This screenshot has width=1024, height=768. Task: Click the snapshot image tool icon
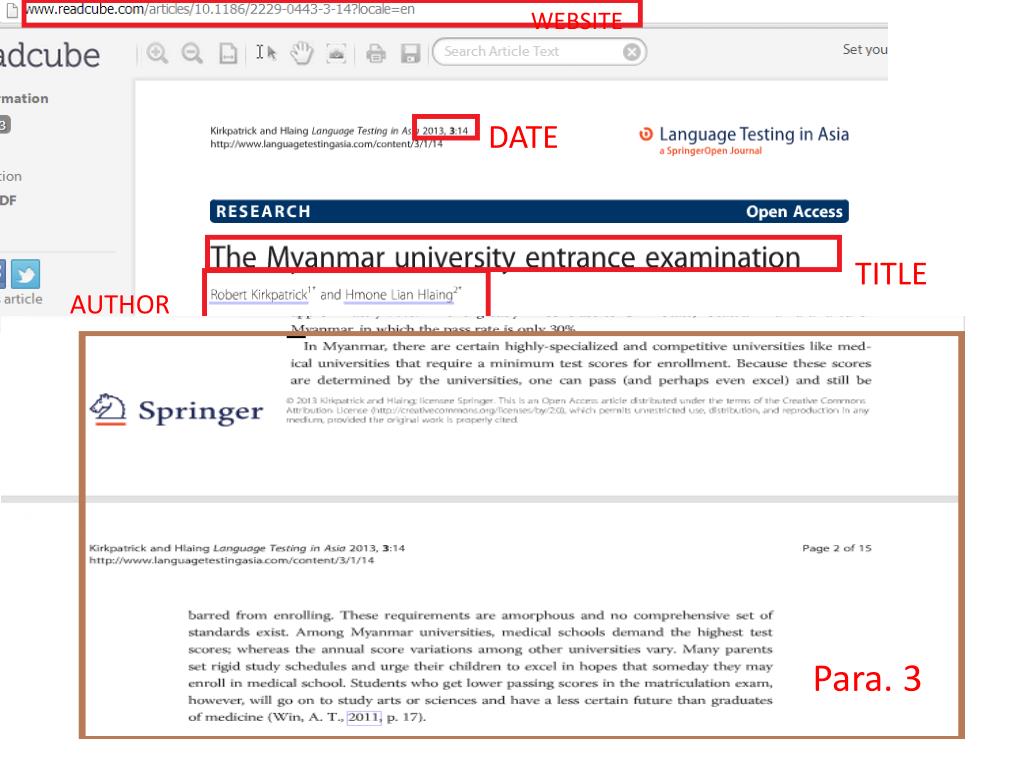[336, 52]
